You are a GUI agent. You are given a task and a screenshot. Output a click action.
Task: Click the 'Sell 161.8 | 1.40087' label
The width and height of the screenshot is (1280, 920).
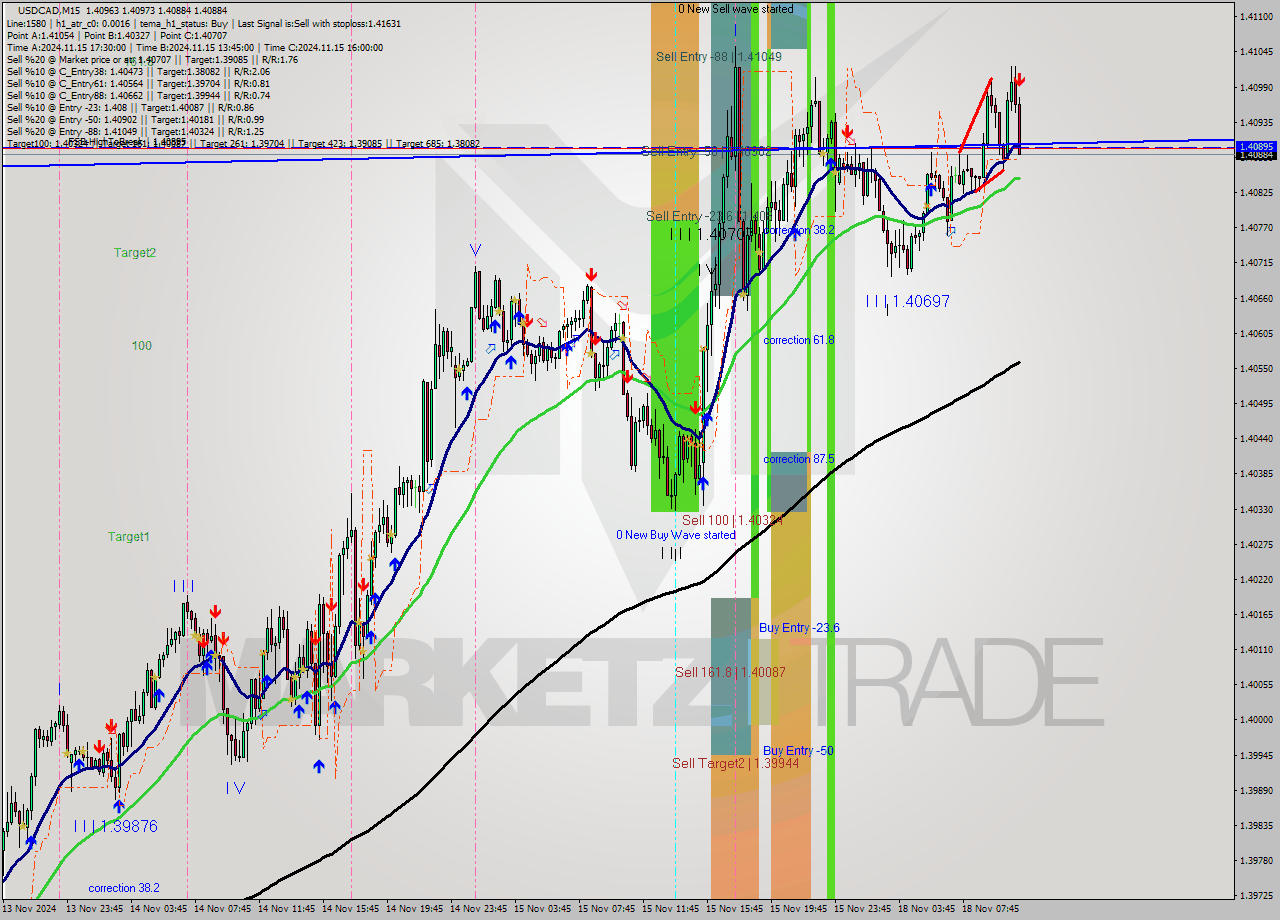730,672
